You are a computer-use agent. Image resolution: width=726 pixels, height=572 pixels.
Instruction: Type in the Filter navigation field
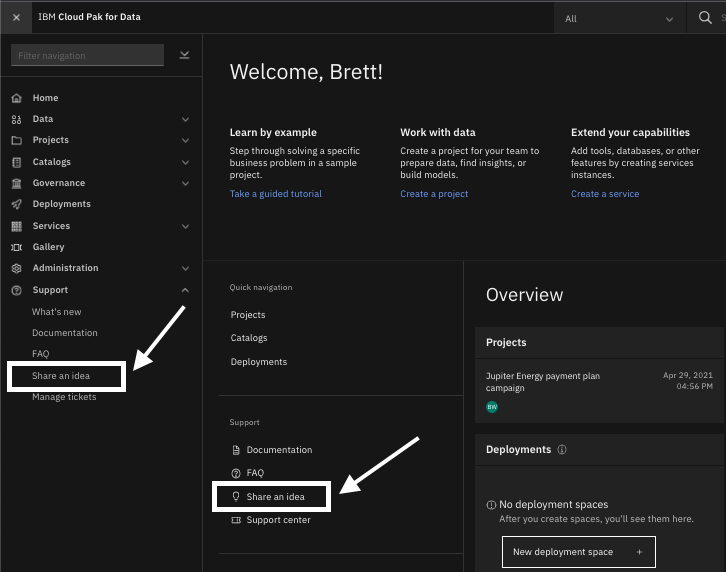(86, 56)
